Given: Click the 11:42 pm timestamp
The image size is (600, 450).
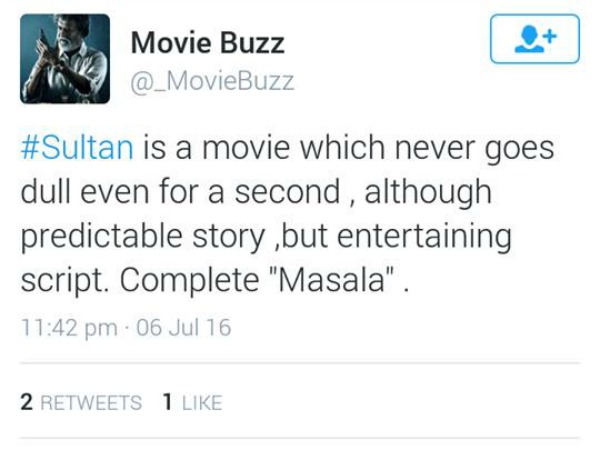Looking at the screenshot, I should (x=64, y=328).
